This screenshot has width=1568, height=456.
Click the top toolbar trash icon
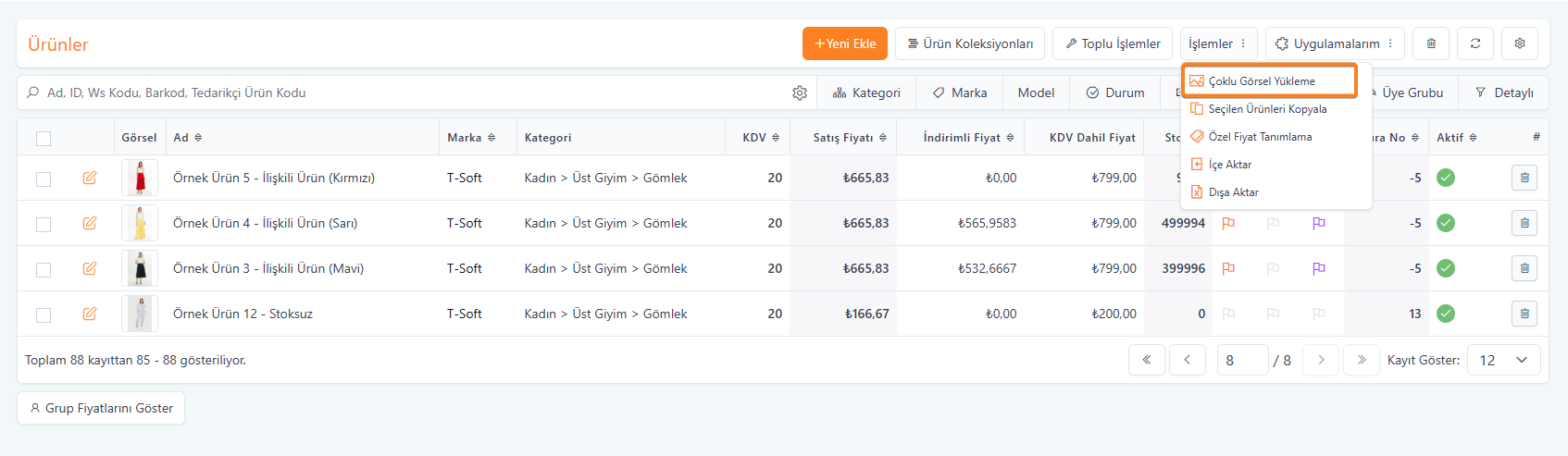click(x=1431, y=43)
